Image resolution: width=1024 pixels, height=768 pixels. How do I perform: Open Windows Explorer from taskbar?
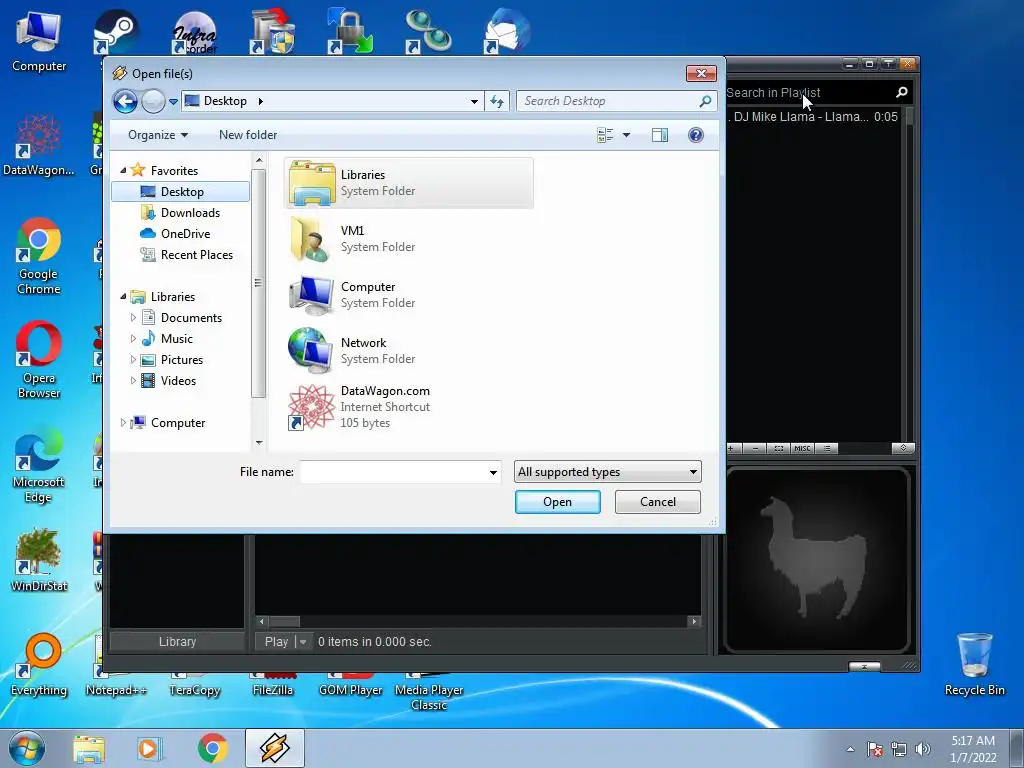tap(89, 749)
